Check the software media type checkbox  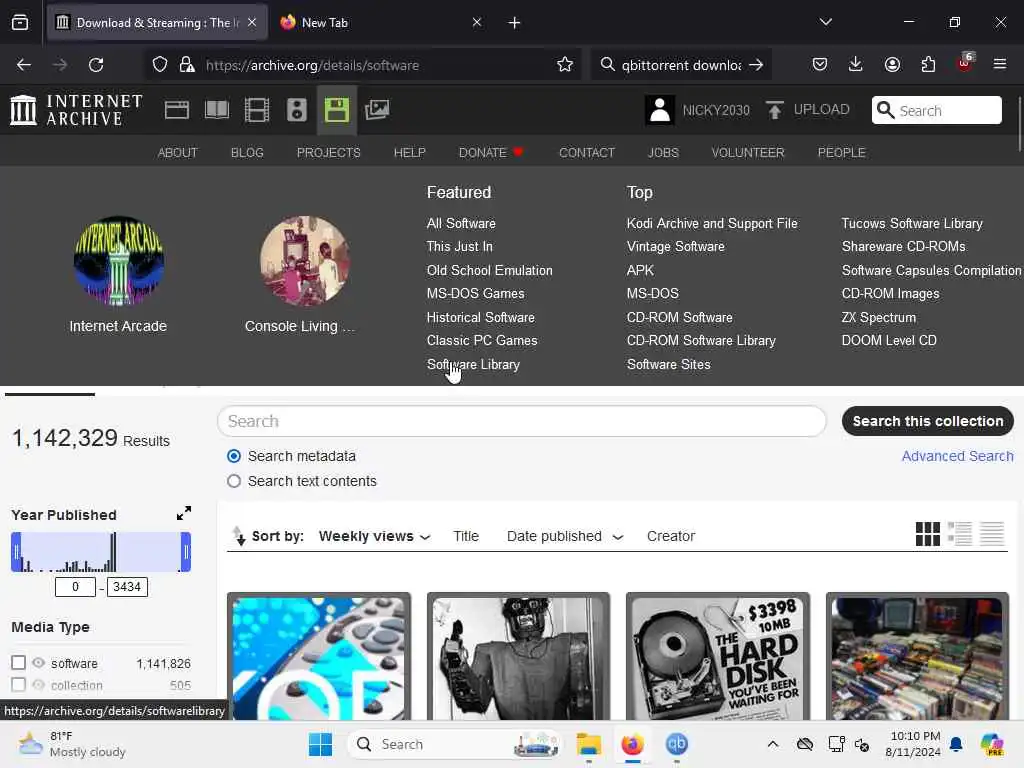(x=18, y=663)
